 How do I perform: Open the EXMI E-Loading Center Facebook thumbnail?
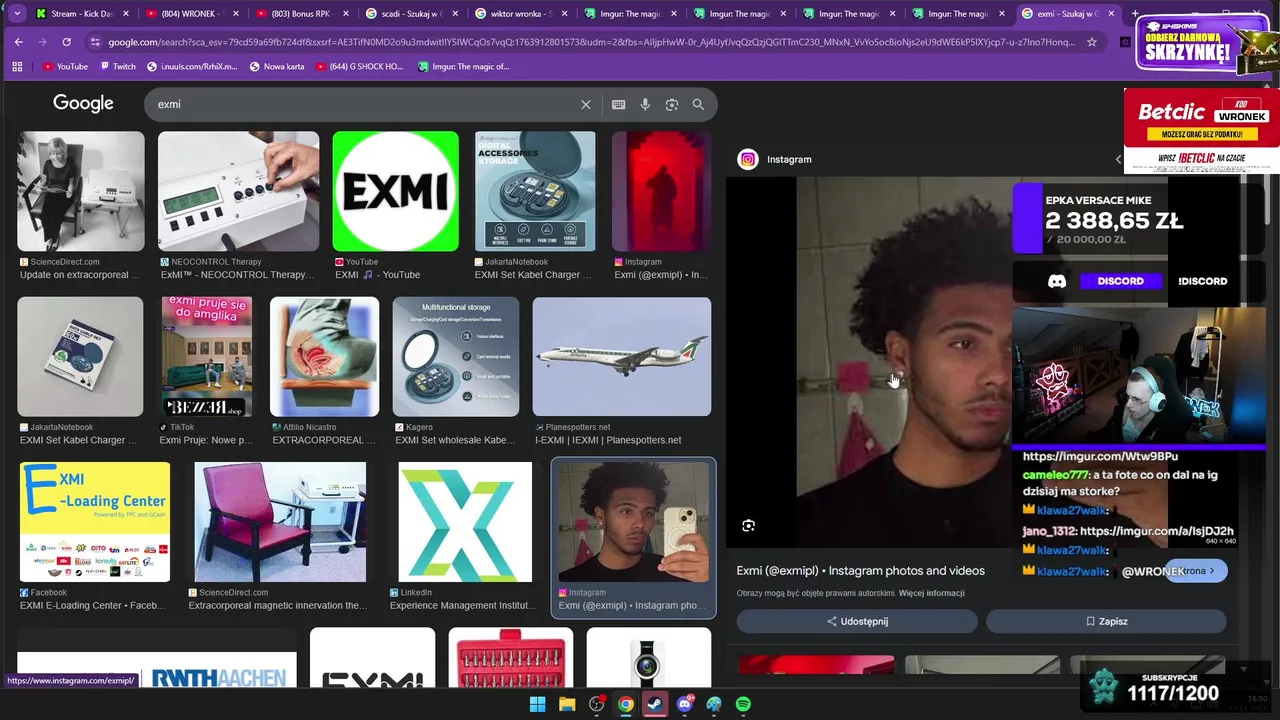click(95, 522)
